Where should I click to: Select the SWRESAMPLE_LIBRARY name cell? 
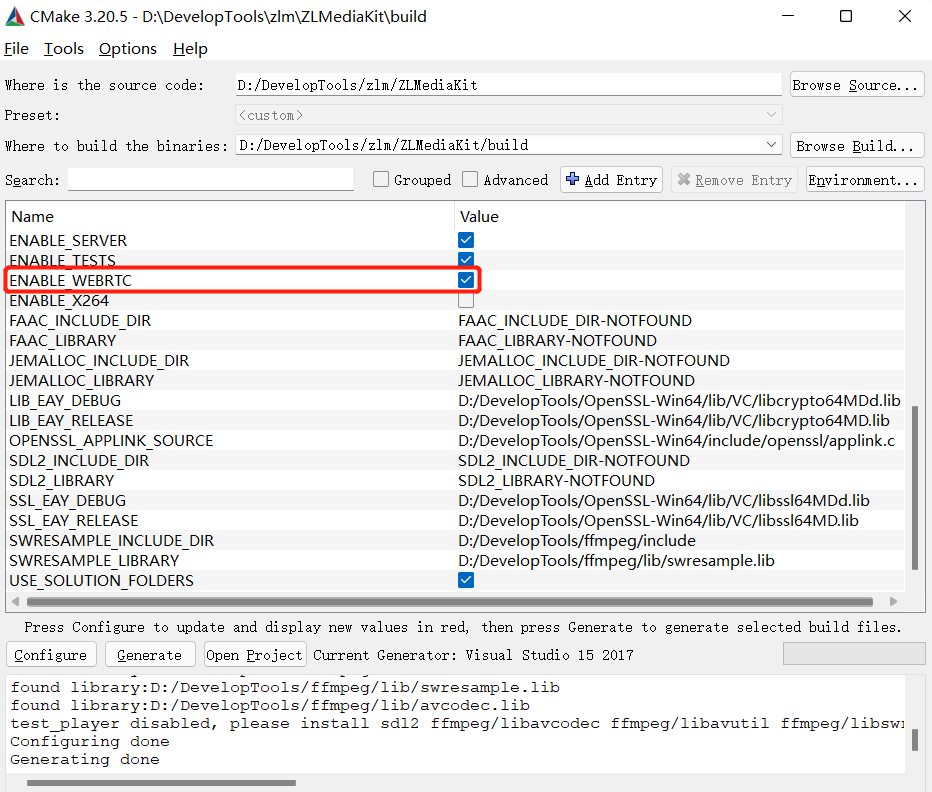pos(94,561)
